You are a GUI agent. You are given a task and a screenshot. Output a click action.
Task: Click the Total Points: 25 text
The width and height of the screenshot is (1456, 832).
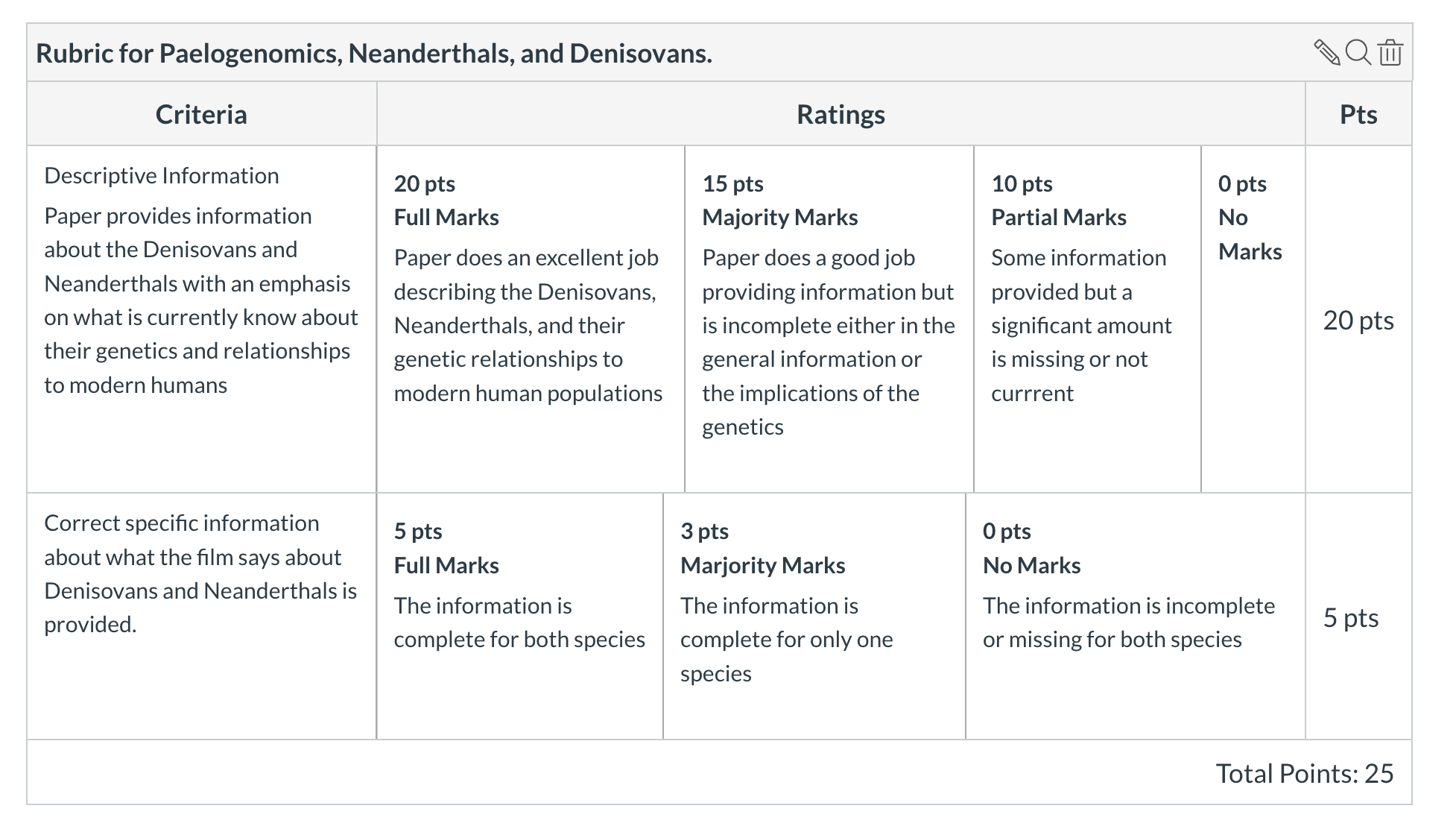pos(1305,774)
